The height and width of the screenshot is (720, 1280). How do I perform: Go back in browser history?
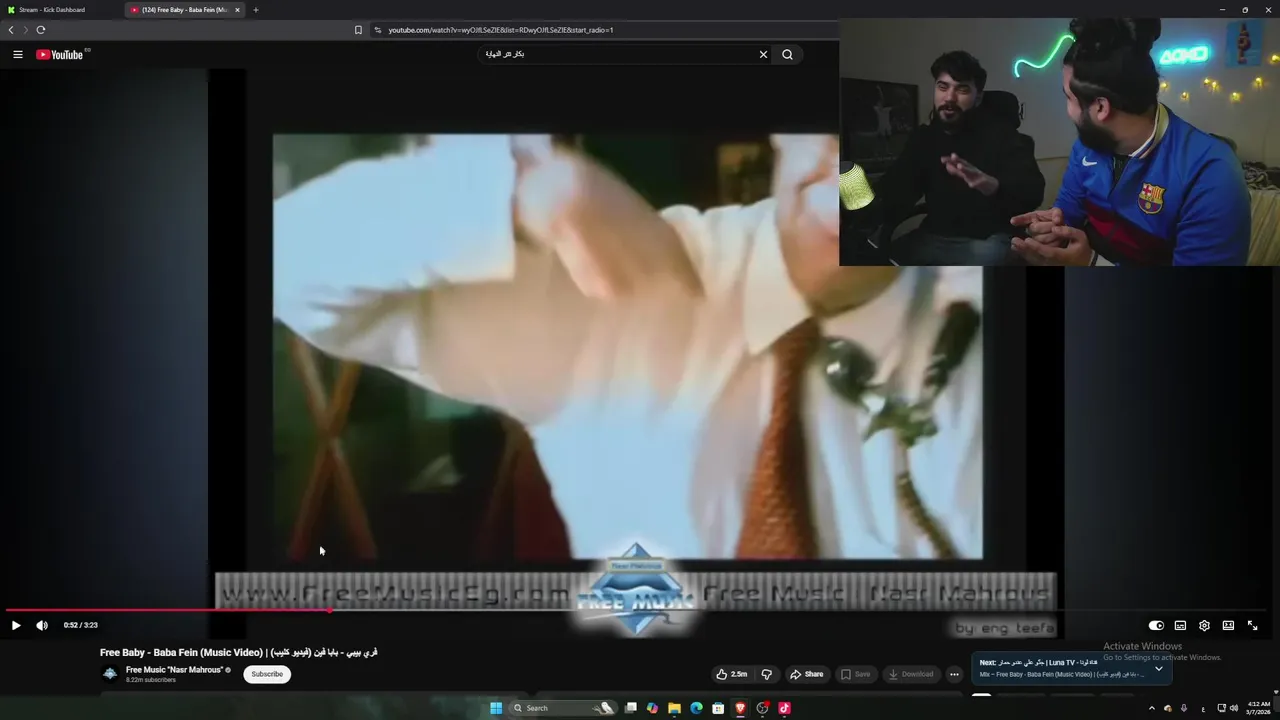click(11, 30)
